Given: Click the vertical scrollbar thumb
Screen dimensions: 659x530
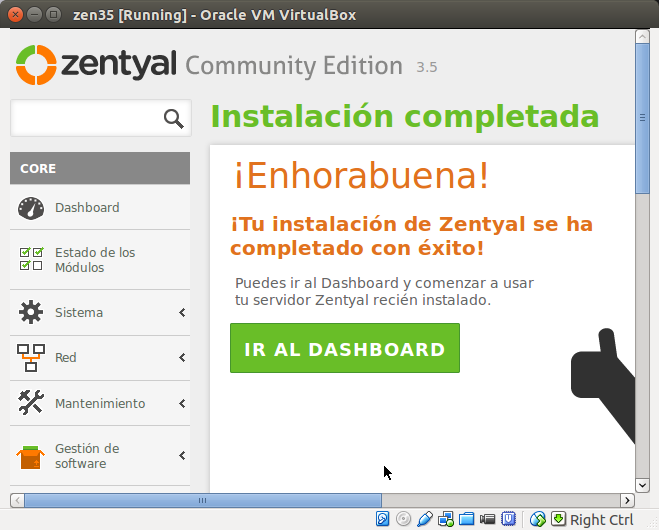Looking at the screenshot, I should 642,118.
